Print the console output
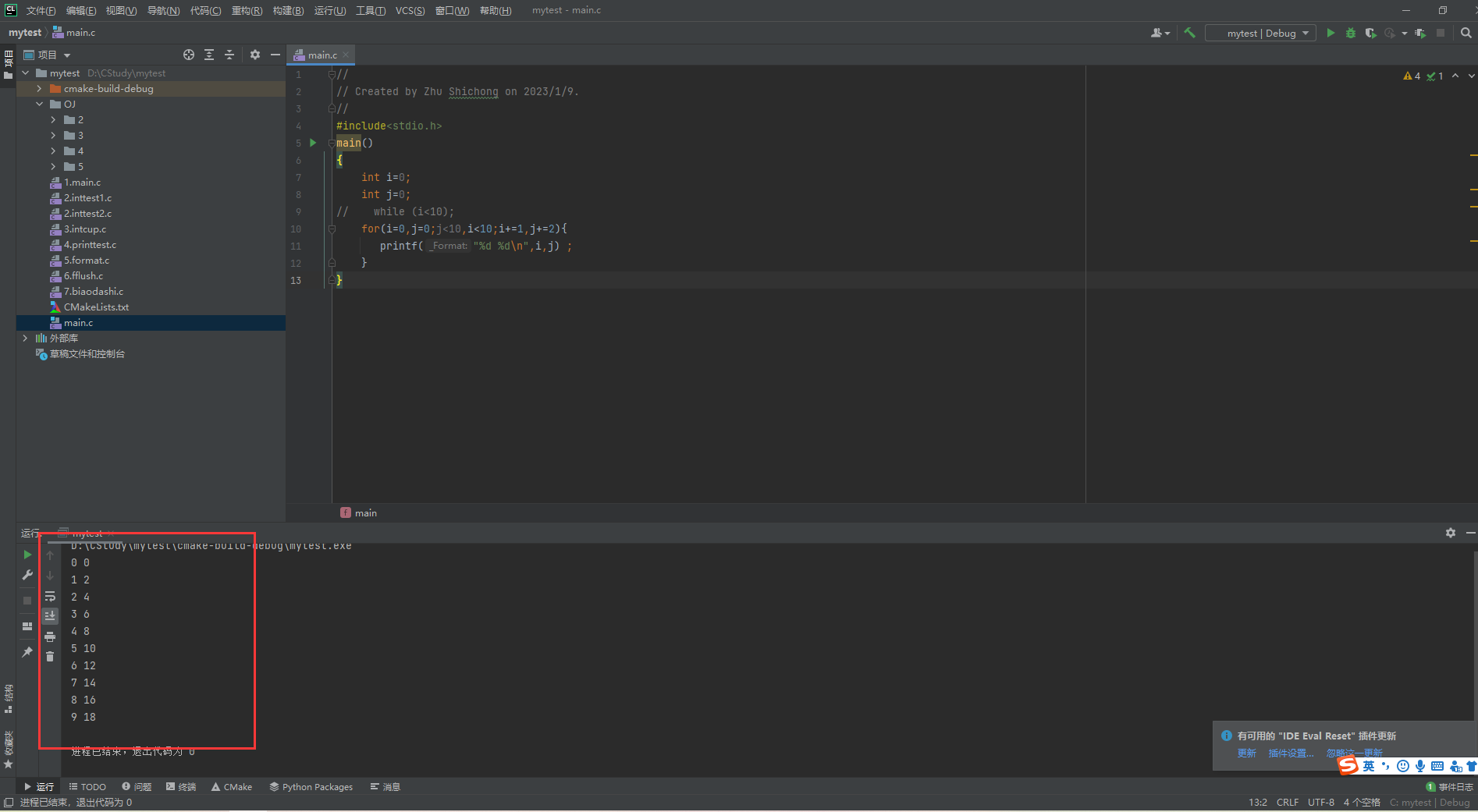Screen dimensions: 1478x812 (x=50, y=636)
